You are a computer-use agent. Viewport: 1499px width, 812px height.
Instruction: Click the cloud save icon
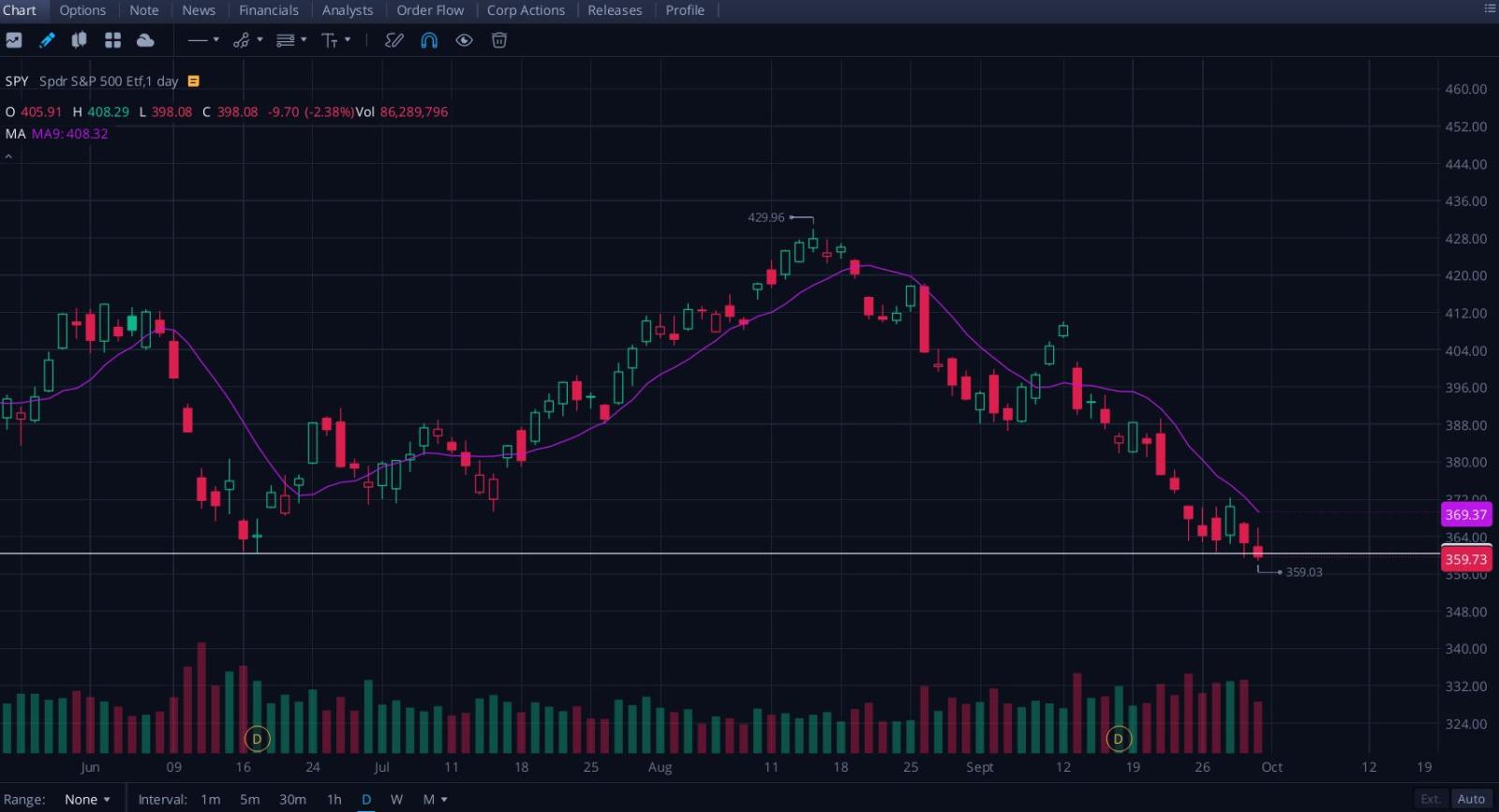[x=145, y=40]
